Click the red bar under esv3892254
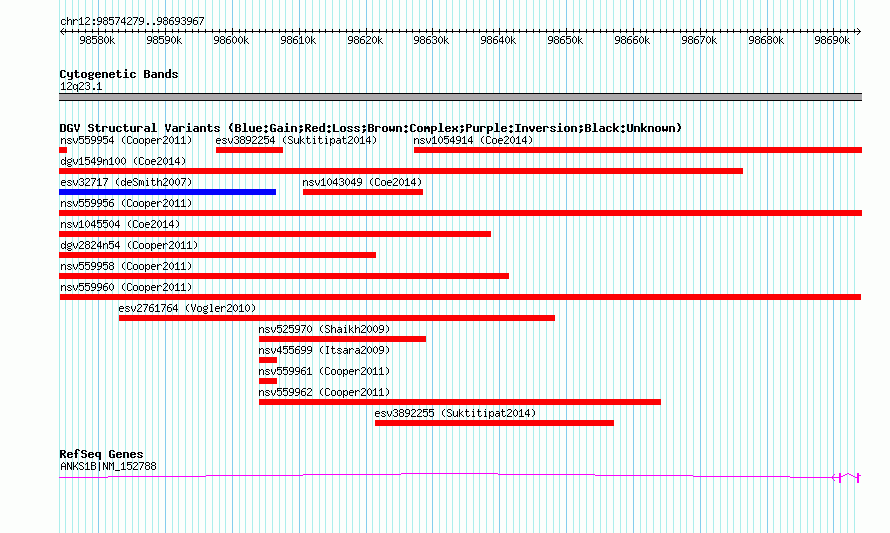The image size is (890, 533). (249, 150)
